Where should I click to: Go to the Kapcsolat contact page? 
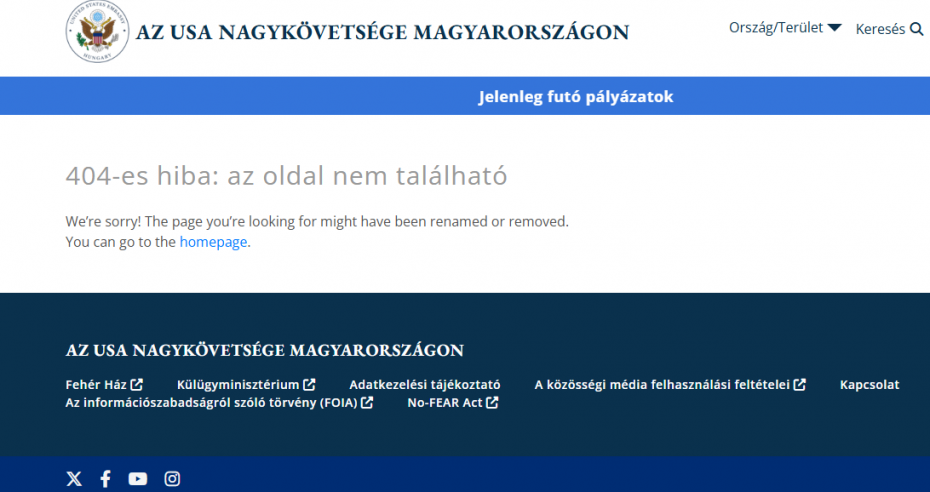click(x=869, y=384)
